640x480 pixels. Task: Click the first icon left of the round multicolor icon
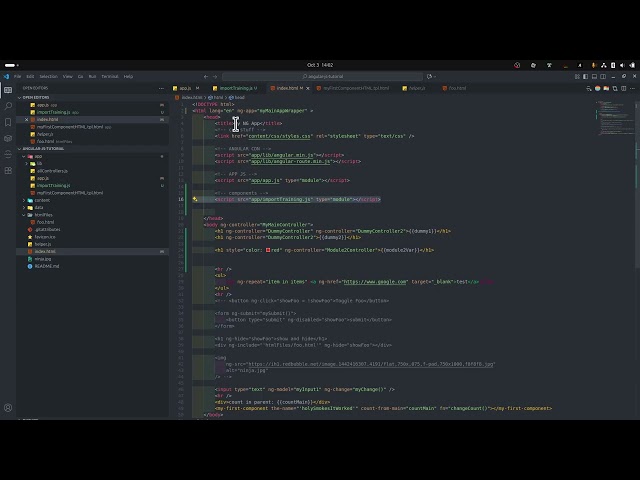click(x=589, y=88)
